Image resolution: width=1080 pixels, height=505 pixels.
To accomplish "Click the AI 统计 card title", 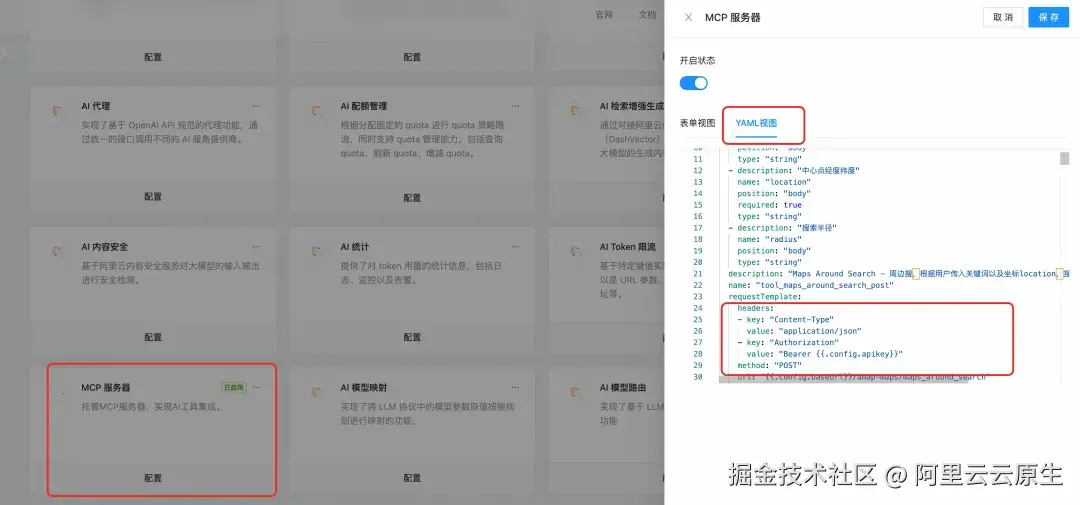I will pyautogui.click(x=355, y=247).
